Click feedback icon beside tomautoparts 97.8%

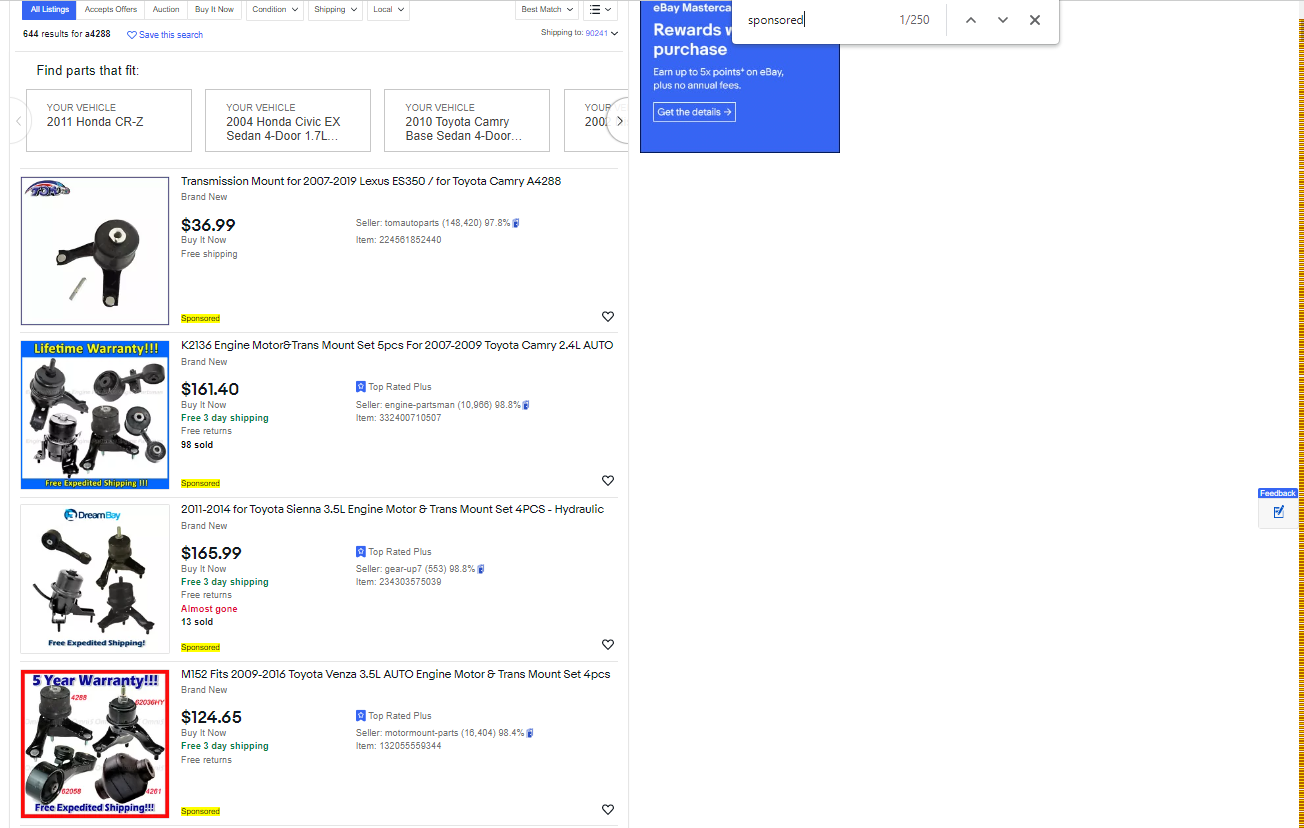tap(516, 223)
